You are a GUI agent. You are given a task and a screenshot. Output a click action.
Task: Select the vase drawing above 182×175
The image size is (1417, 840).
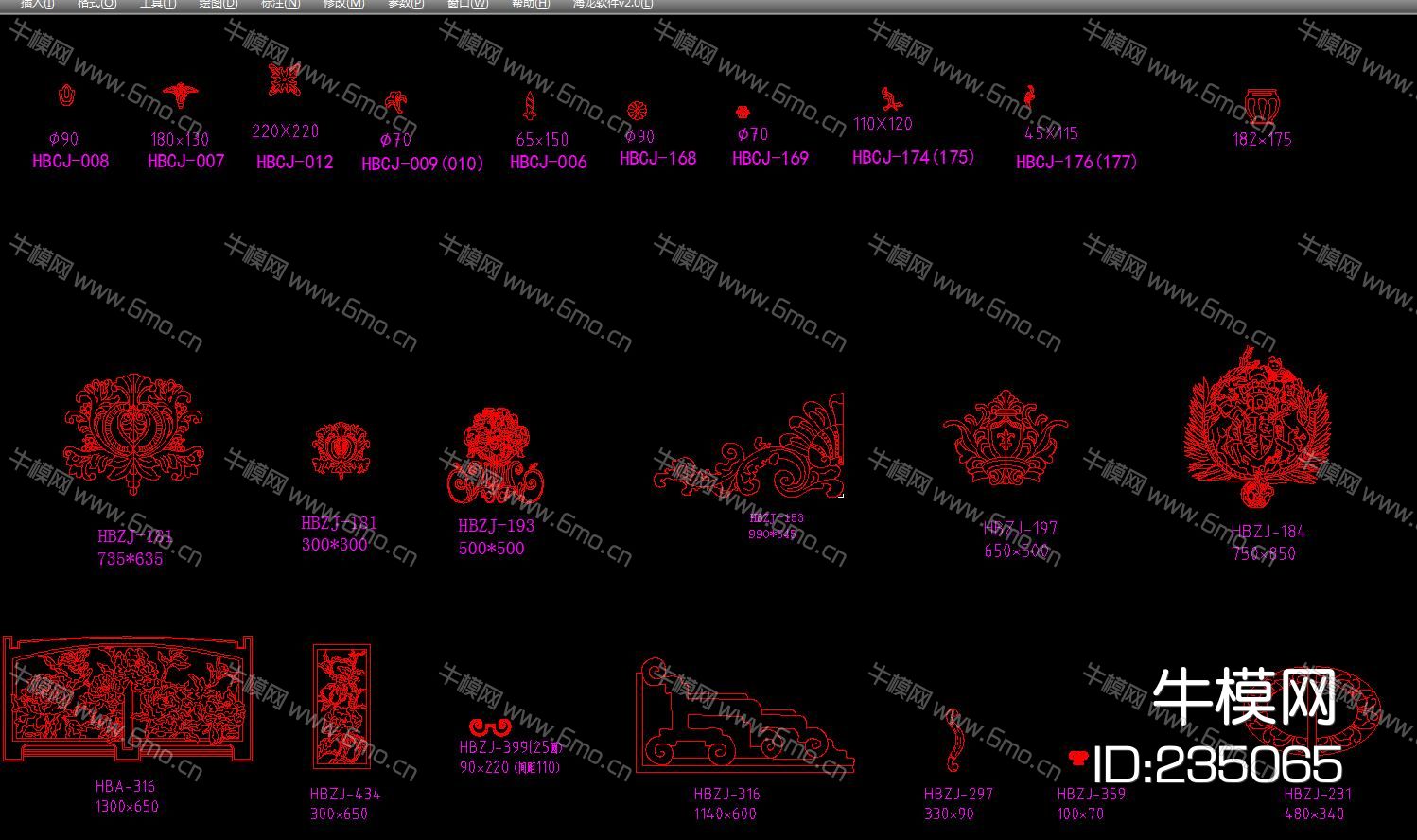pos(1261,105)
